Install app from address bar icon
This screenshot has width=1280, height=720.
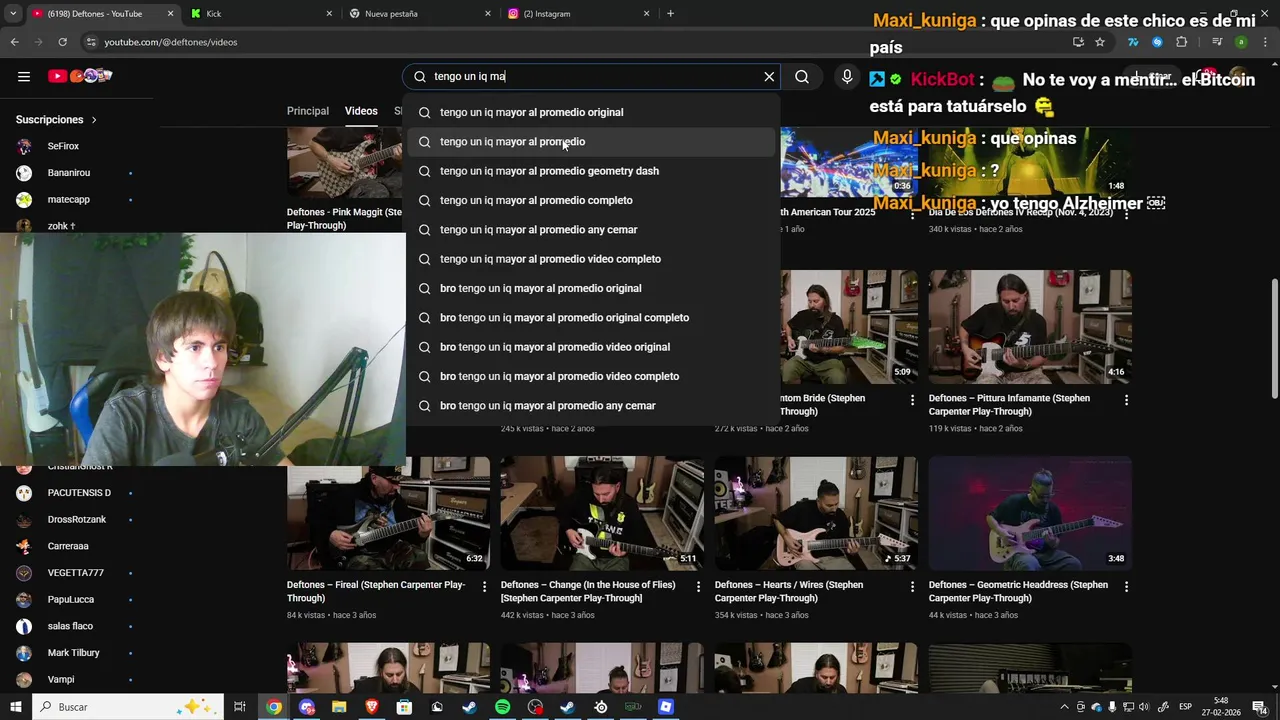pyautogui.click(x=1078, y=42)
